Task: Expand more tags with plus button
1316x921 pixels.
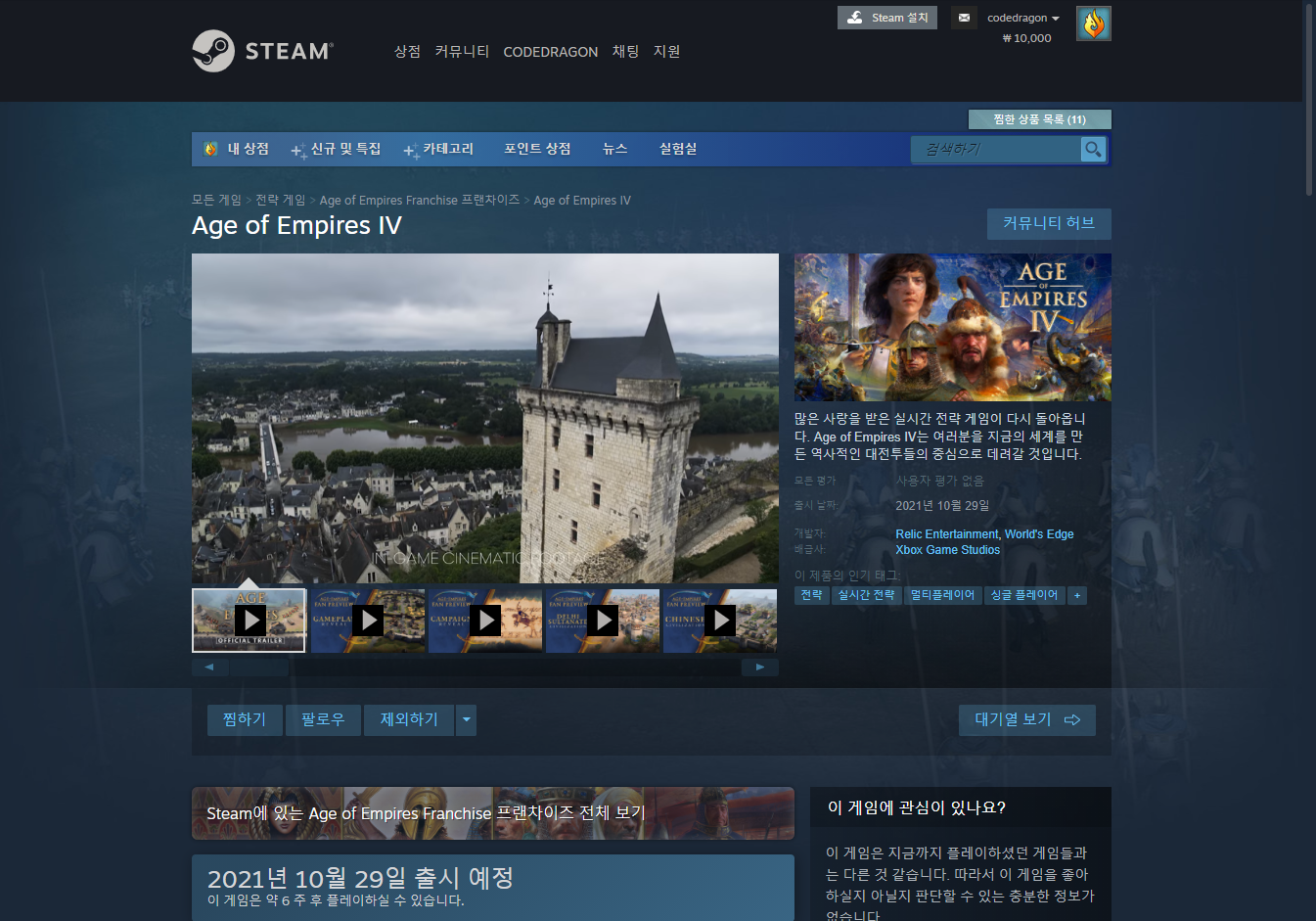Action: click(1077, 595)
